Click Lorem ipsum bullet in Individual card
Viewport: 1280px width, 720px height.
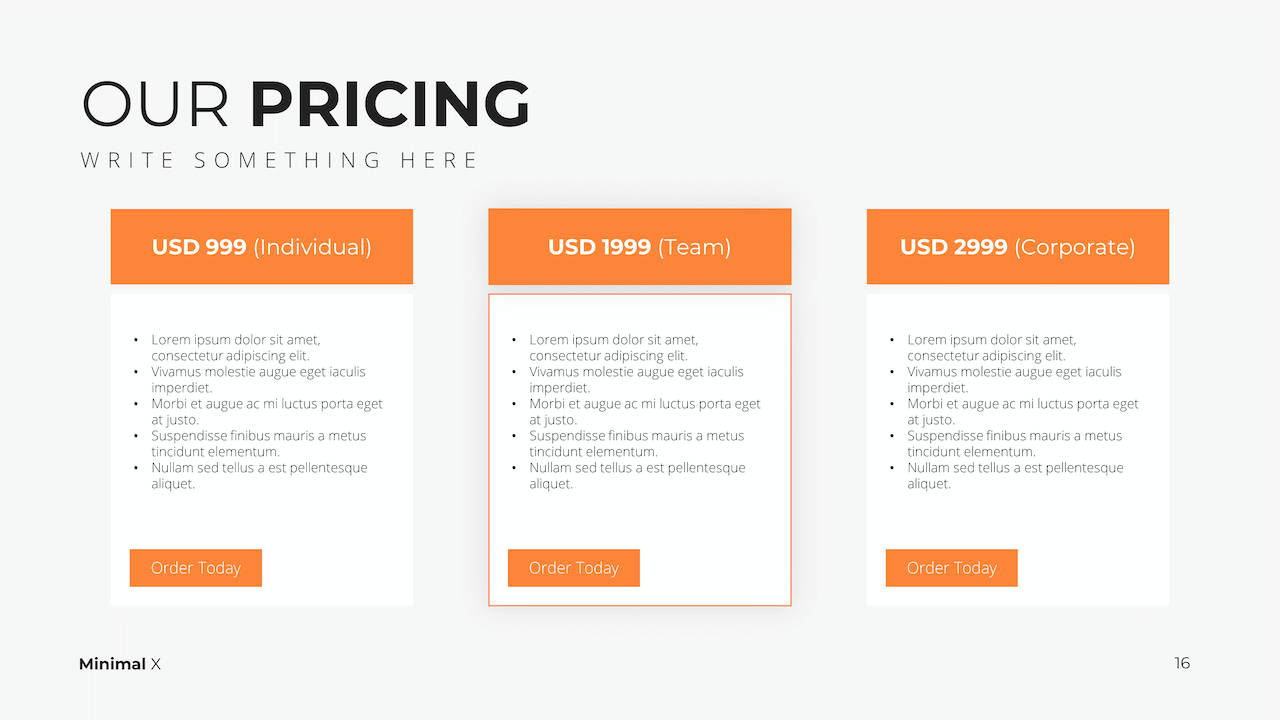236,348
